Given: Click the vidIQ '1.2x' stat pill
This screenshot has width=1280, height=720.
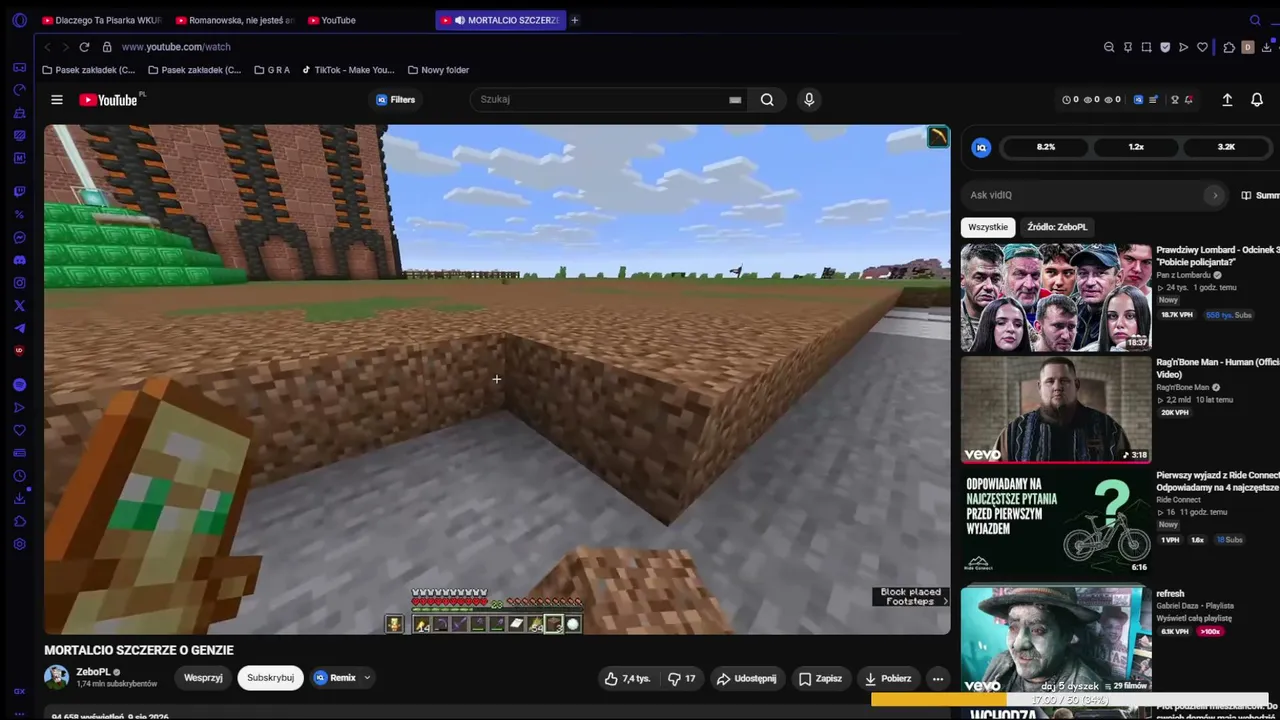Looking at the screenshot, I should tap(1136, 147).
